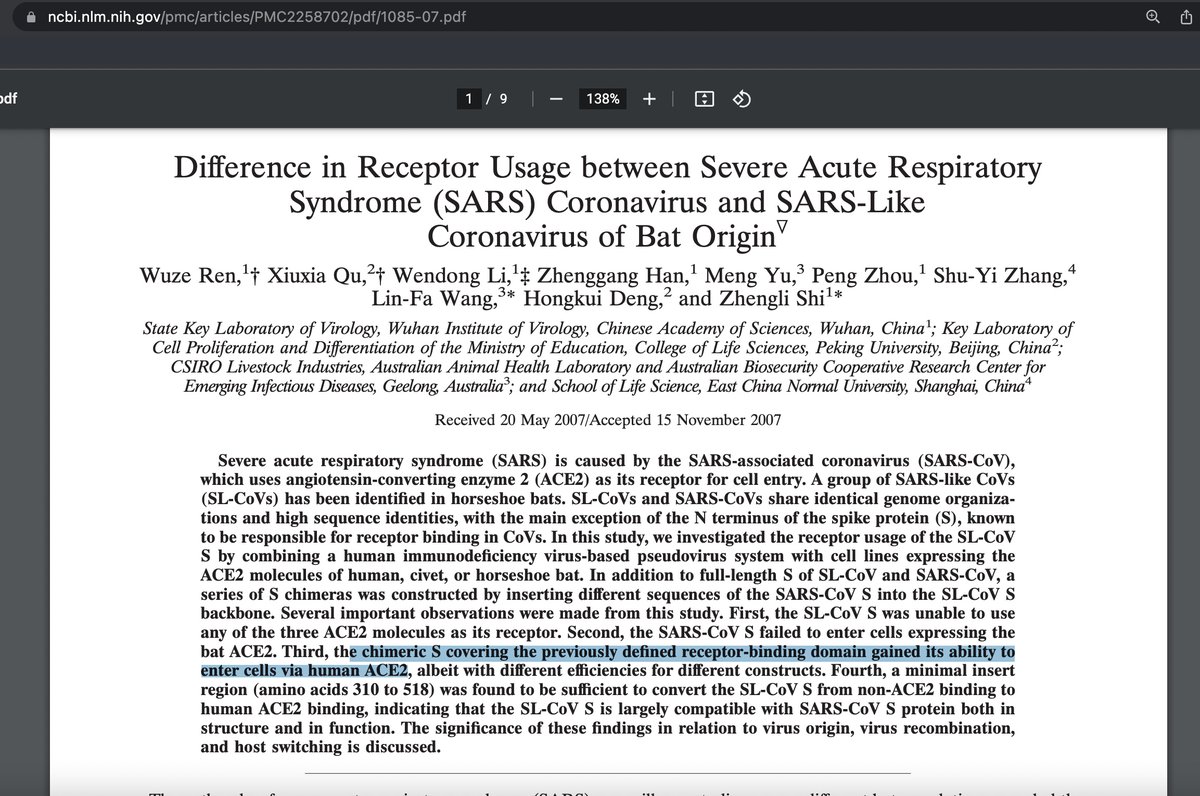Viewport: 1200px width, 796px height.
Task: Click the fit to page icon
Action: (x=704, y=99)
